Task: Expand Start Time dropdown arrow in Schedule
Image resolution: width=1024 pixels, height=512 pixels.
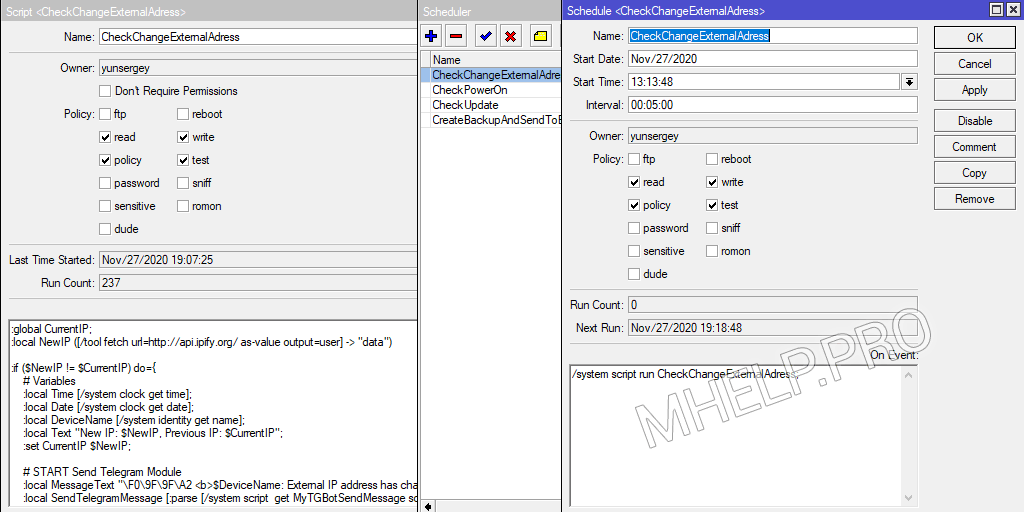Action: pos(909,82)
